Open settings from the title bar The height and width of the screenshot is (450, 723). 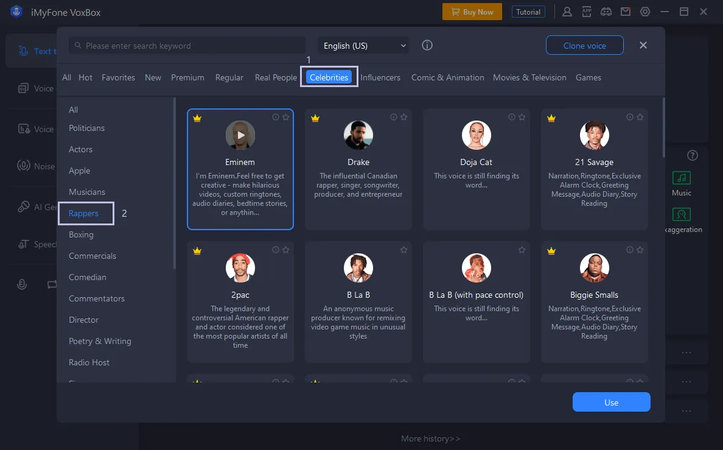[645, 12]
